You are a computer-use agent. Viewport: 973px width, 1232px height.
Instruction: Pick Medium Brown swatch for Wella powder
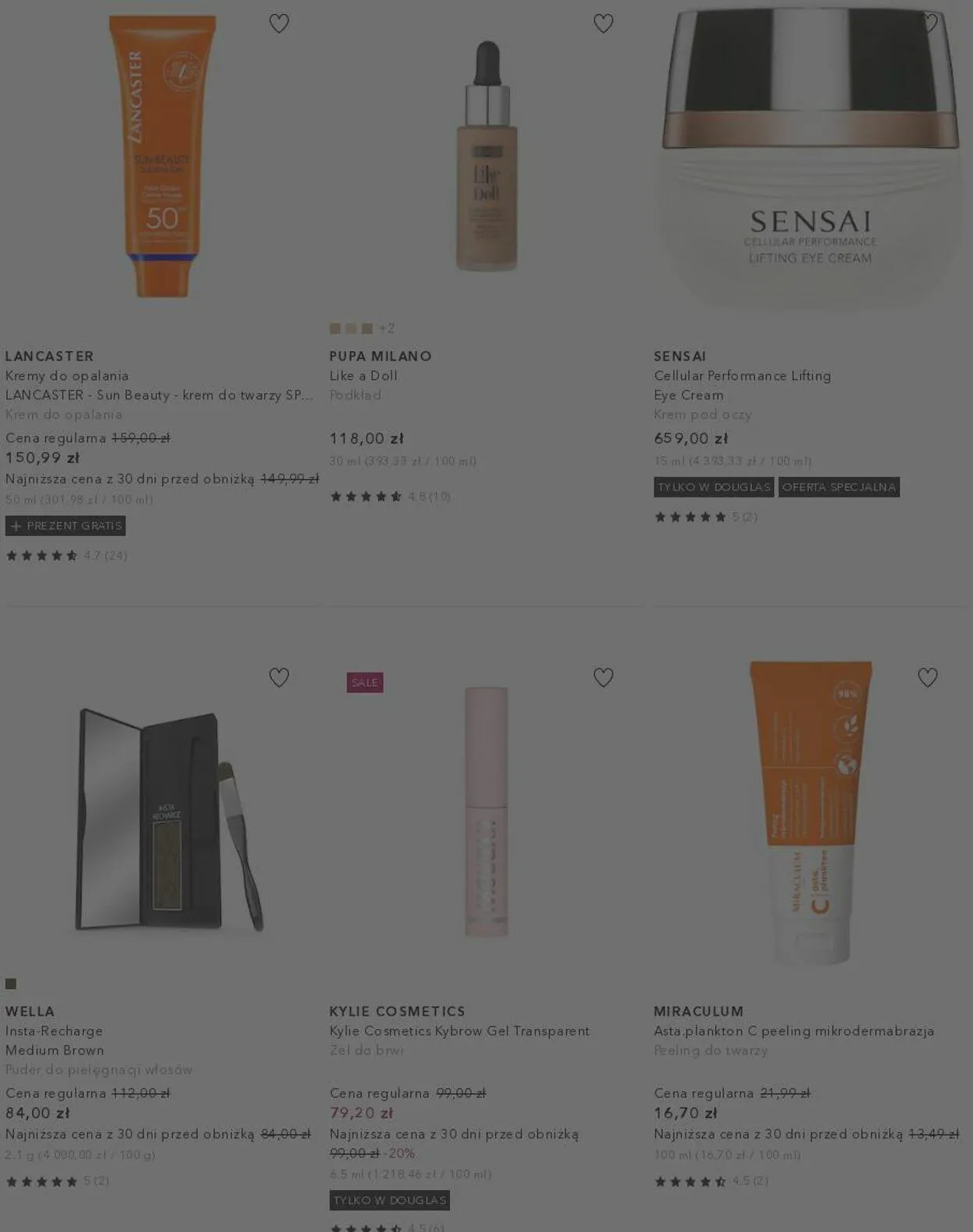11,984
